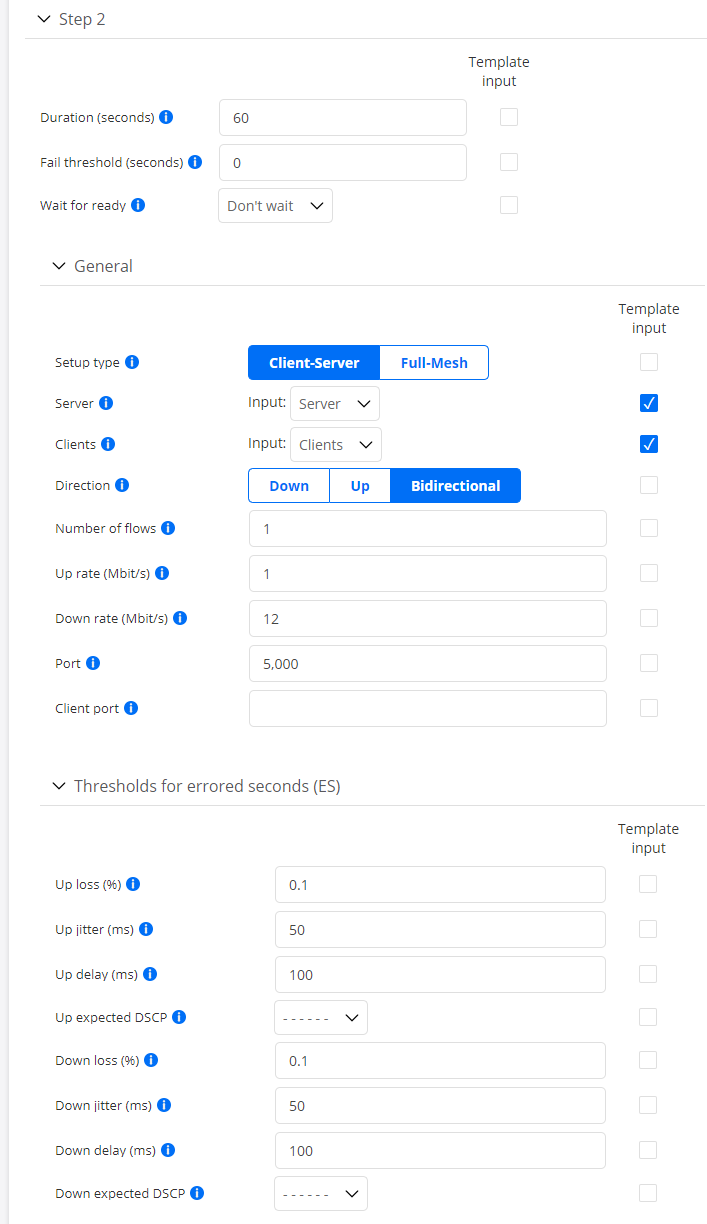Collapse the Thresholds for errored seconds section

coord(59,786)
